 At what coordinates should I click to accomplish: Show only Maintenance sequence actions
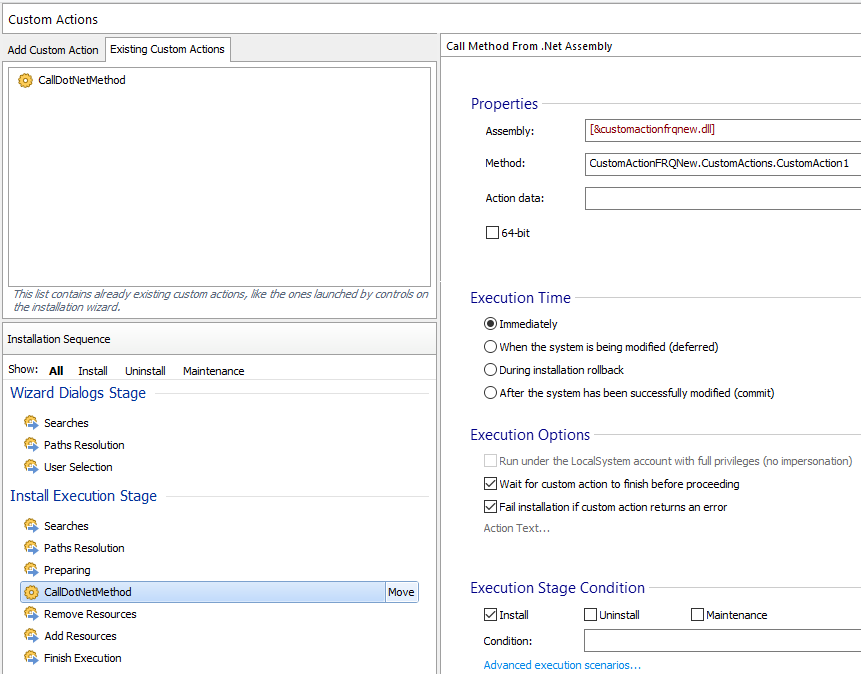click(213, 371)
